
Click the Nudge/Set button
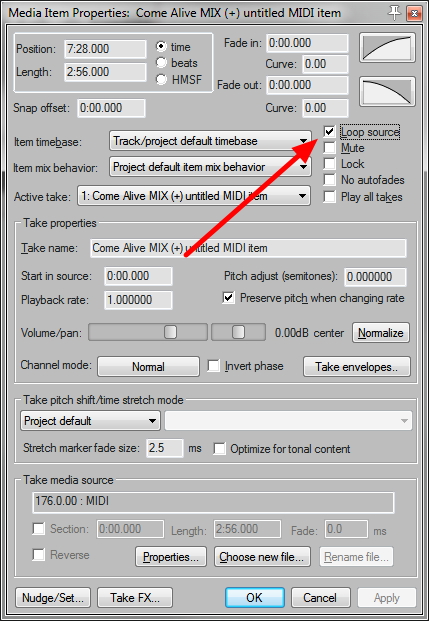pyautogui.click(x=53, y=597)
